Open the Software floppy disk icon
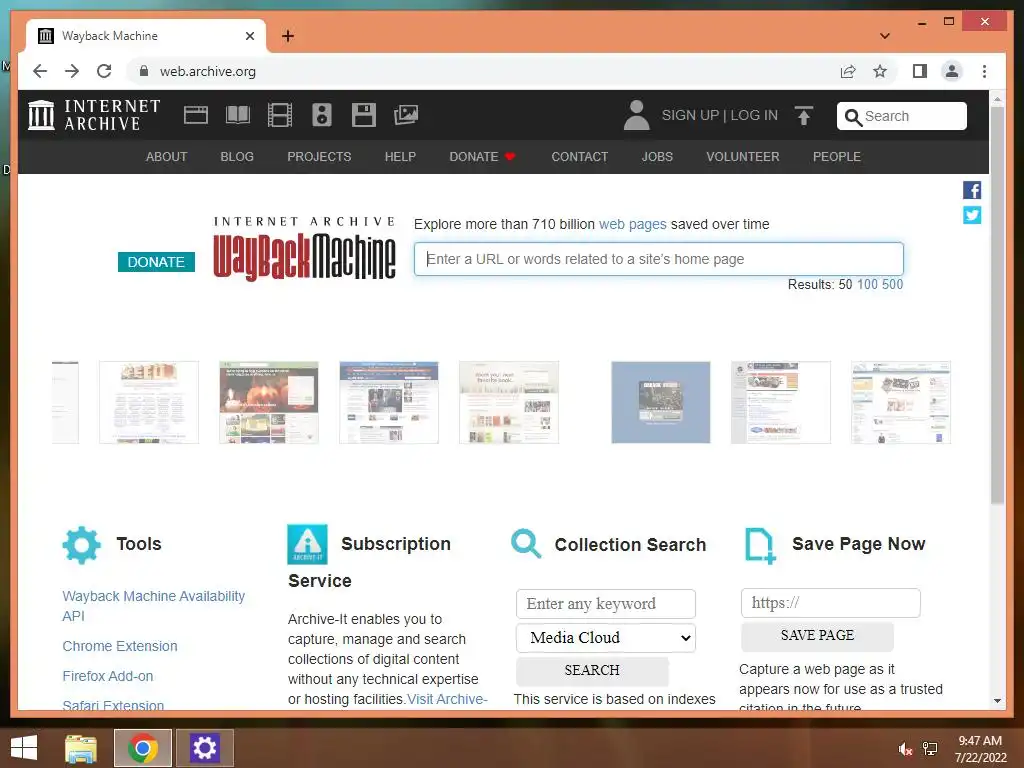The width and height of the screenshot is (1024, 768). pyautogui.click(x=364, y=115)
